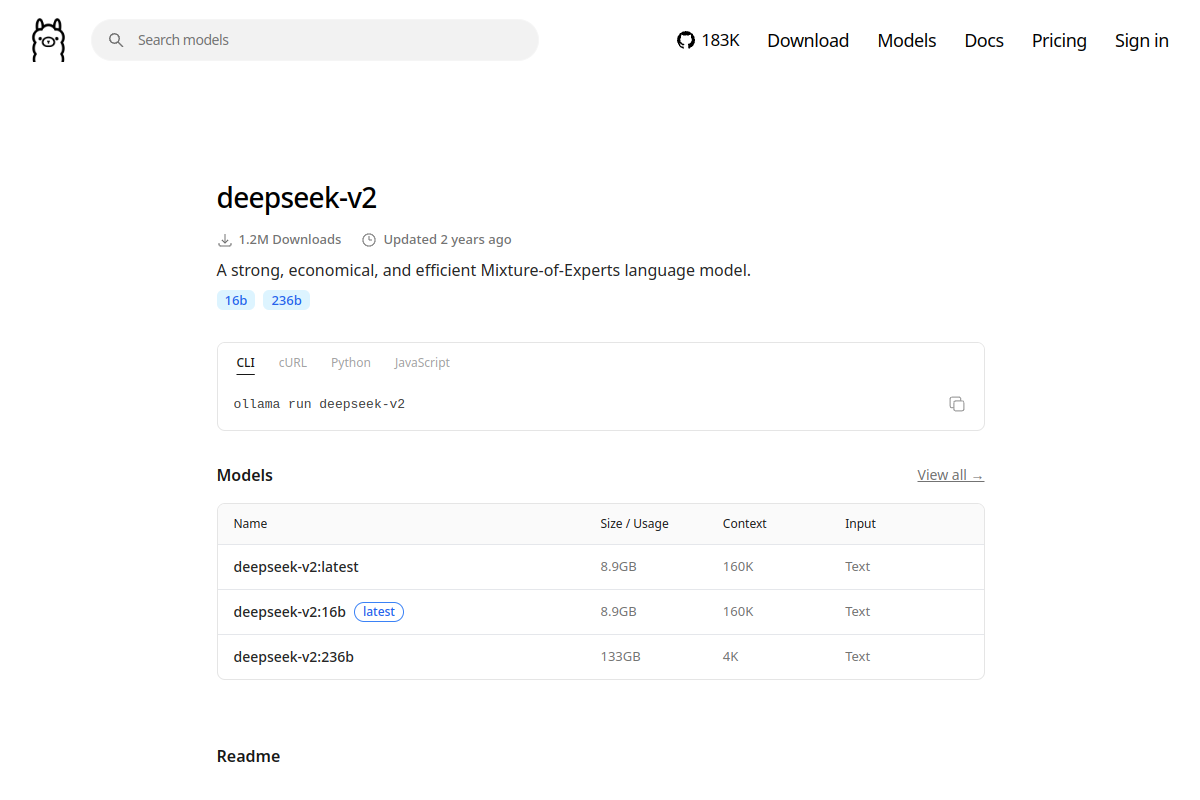
Task: Focus the Search models input field
Action: [315, 40]
